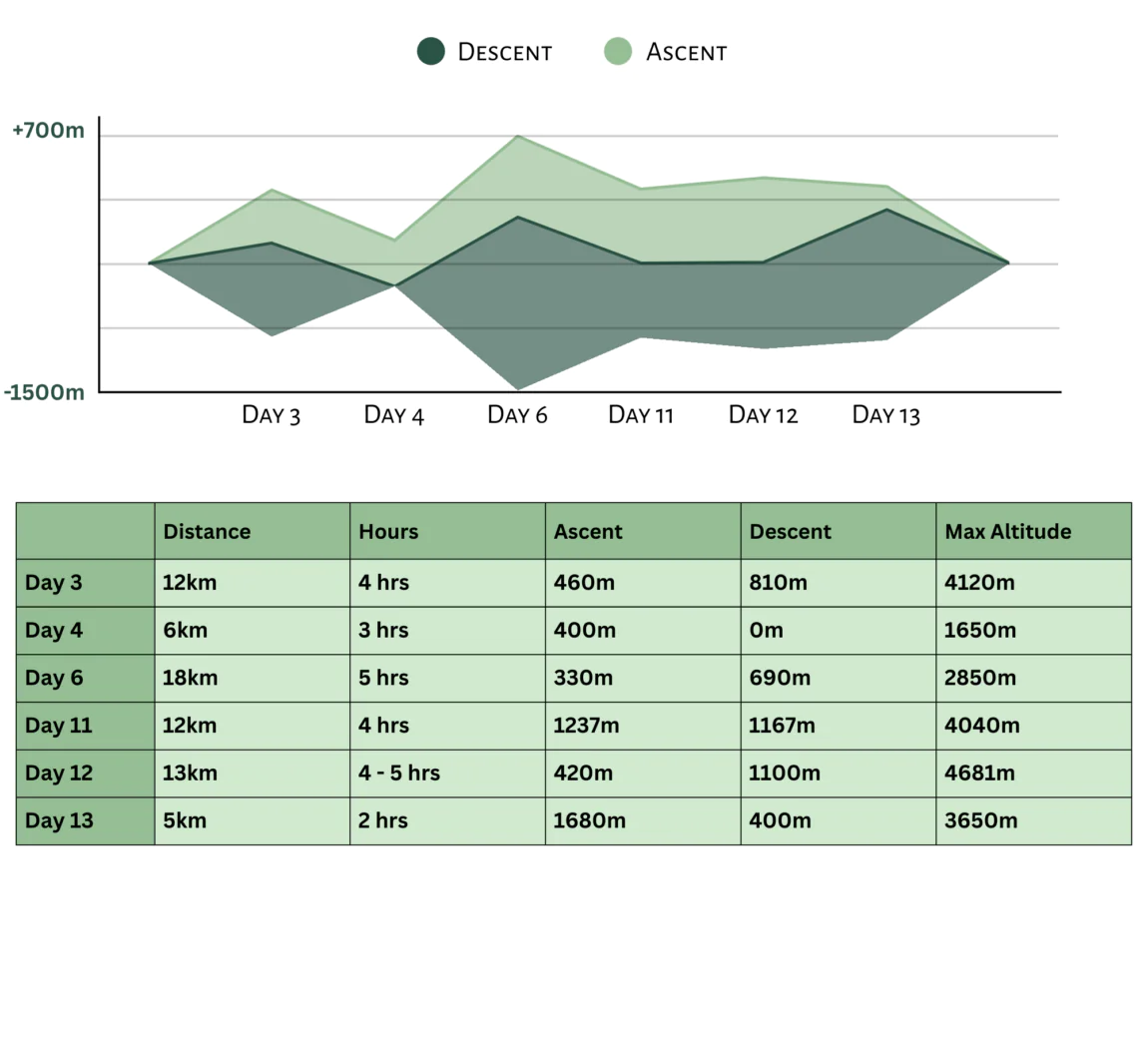Click the 6km distance cell for Day 4
This screenshot has width=1148, height=1043.
[x=252, y=630]
